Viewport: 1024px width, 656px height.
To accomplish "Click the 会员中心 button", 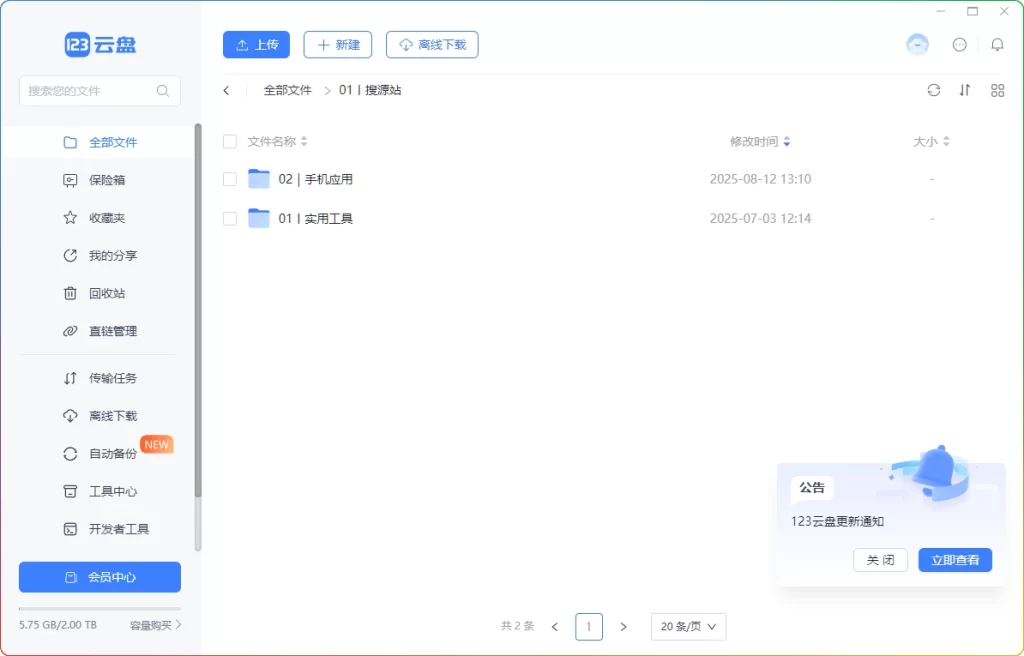I will pos(100,577).
